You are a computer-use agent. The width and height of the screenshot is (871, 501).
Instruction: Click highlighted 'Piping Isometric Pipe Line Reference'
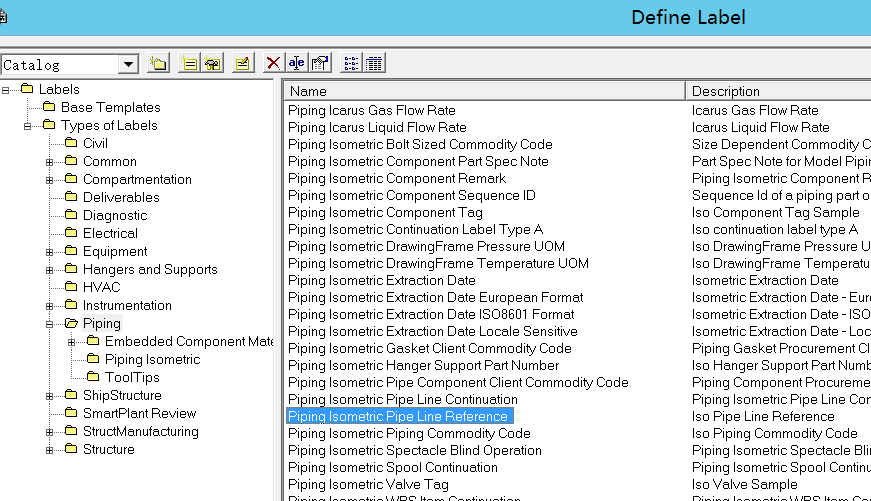tap(399, 416)
